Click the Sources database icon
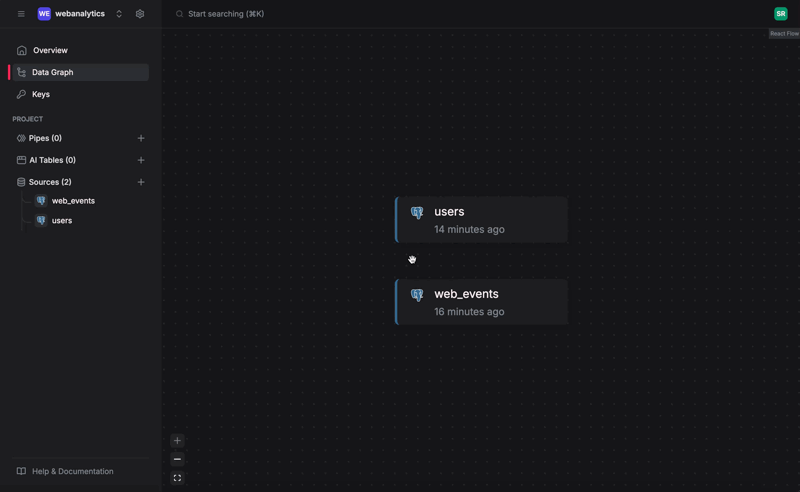 [x=21, y=182]
